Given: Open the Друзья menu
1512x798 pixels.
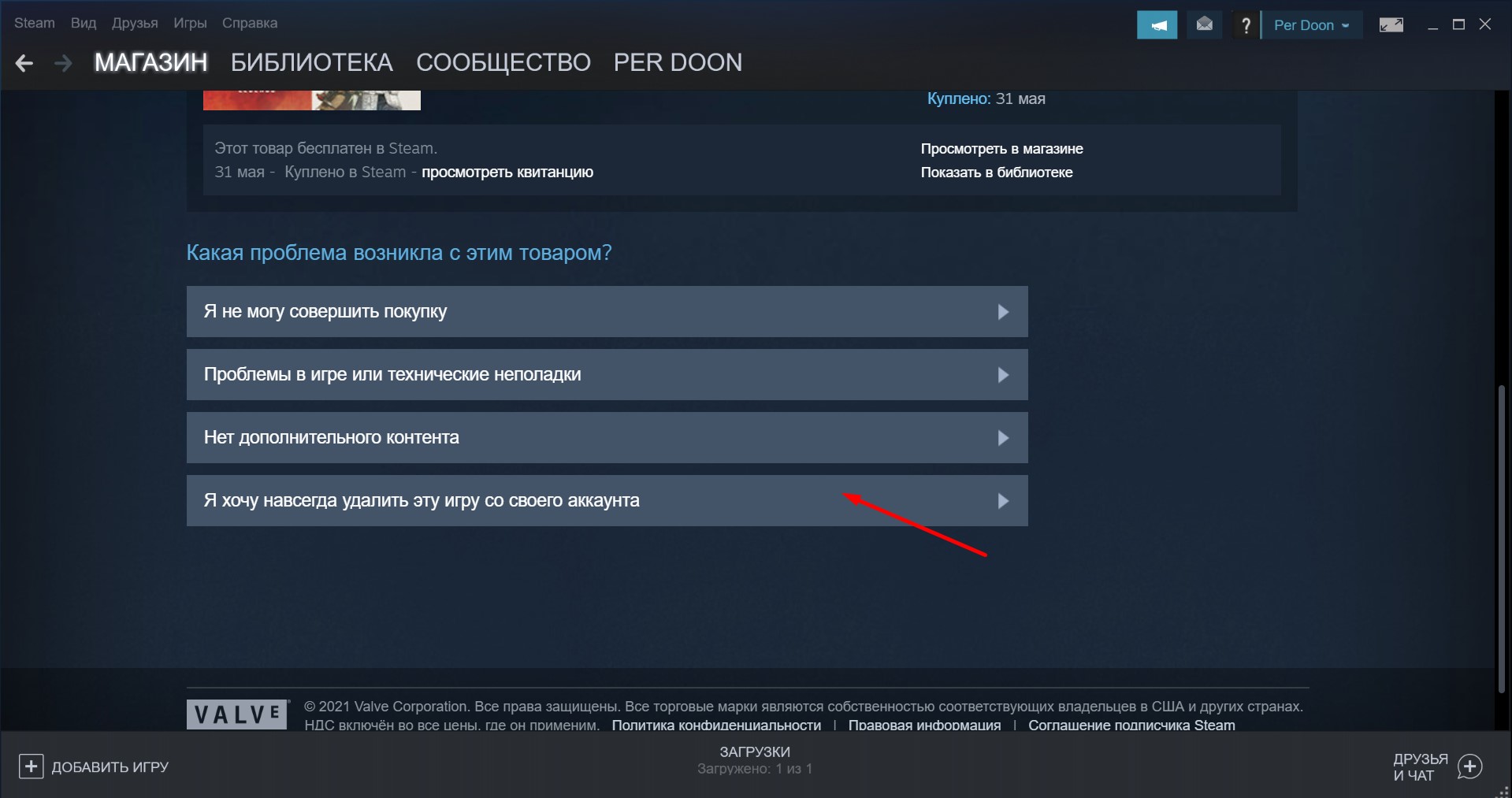Looking at the screenshot, I should pos(135,23).
